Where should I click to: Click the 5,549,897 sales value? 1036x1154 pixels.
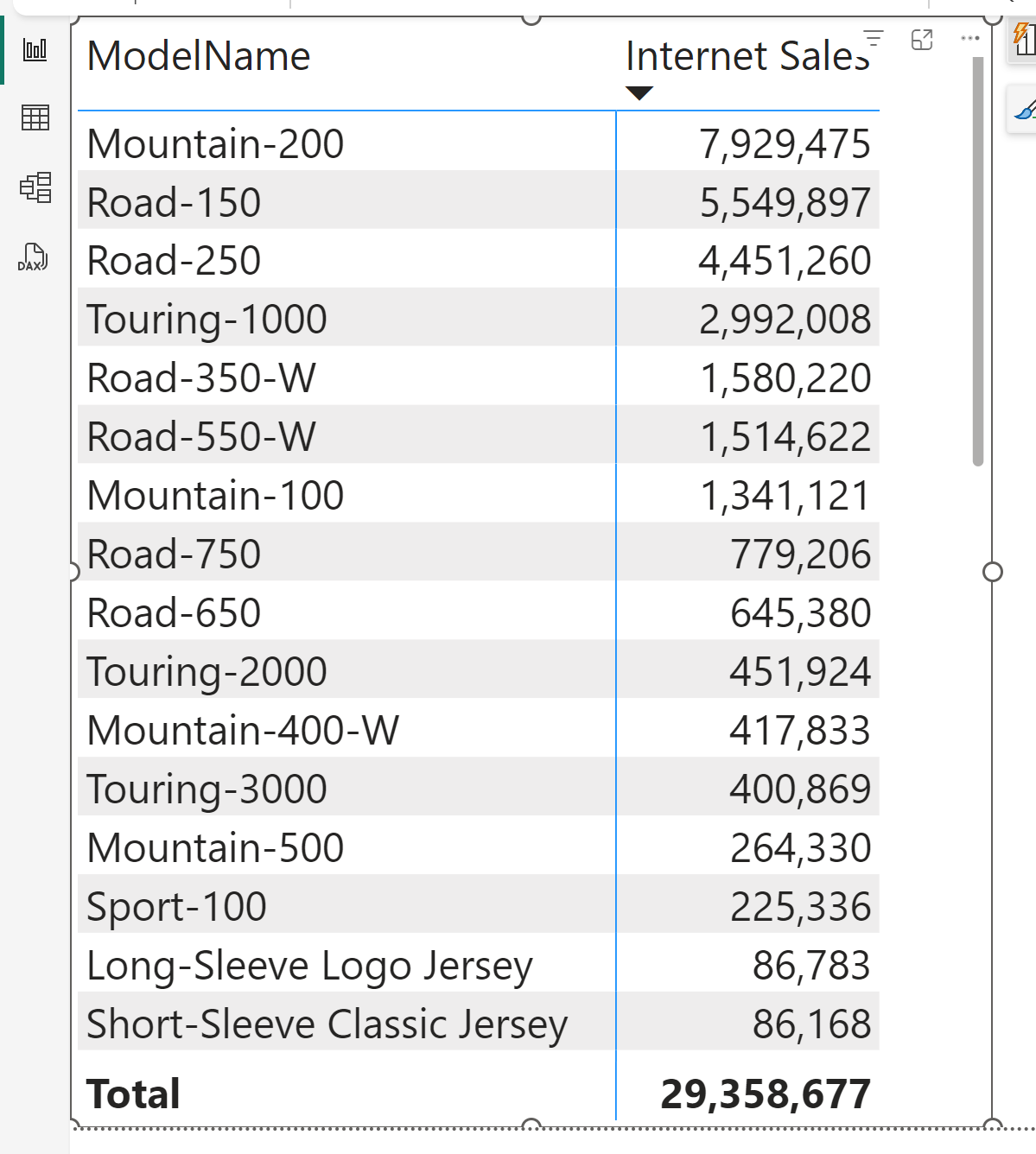(x=785, y=203)
